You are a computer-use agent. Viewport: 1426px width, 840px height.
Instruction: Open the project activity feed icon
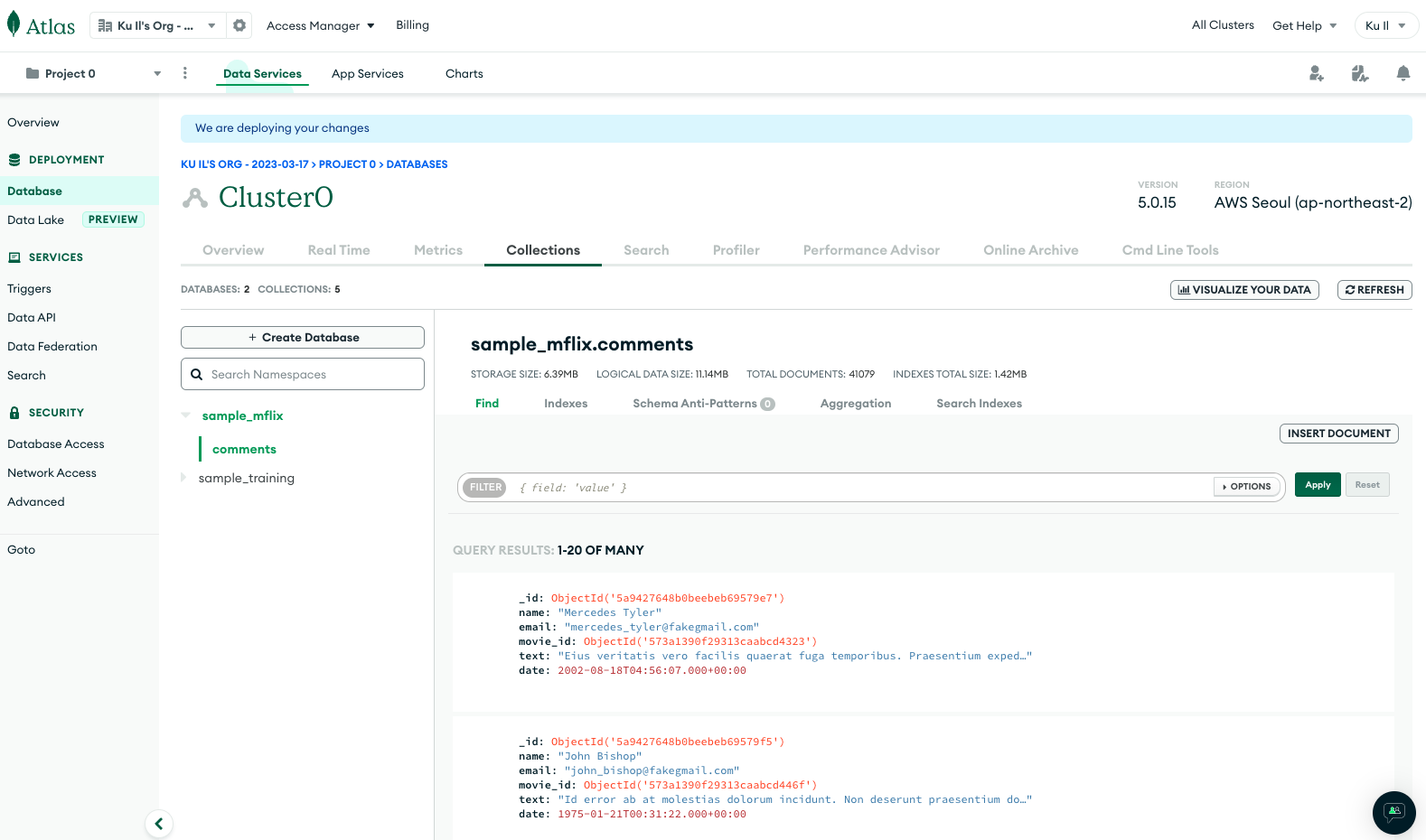1360,73
